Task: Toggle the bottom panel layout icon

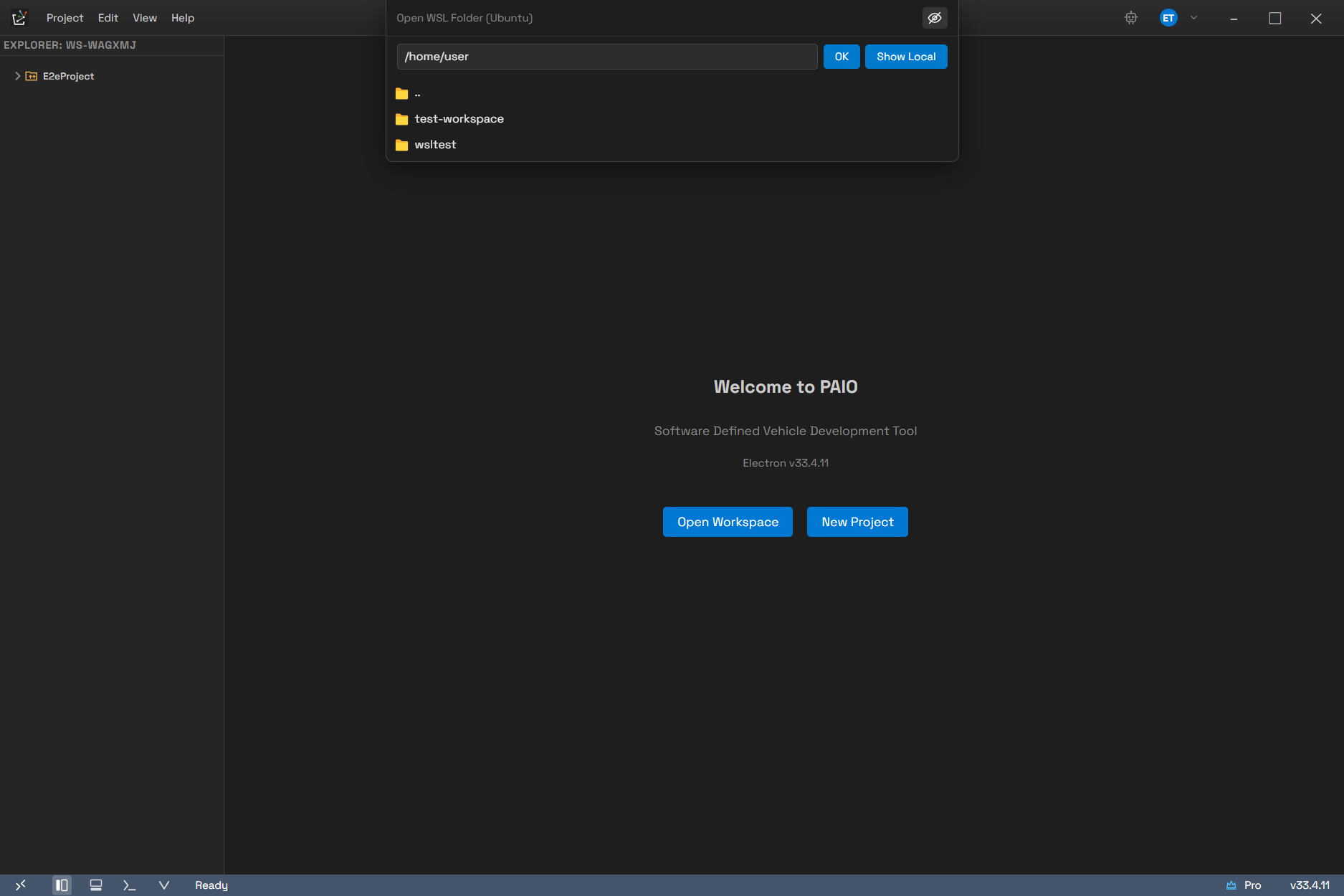Action: (96, 885)
